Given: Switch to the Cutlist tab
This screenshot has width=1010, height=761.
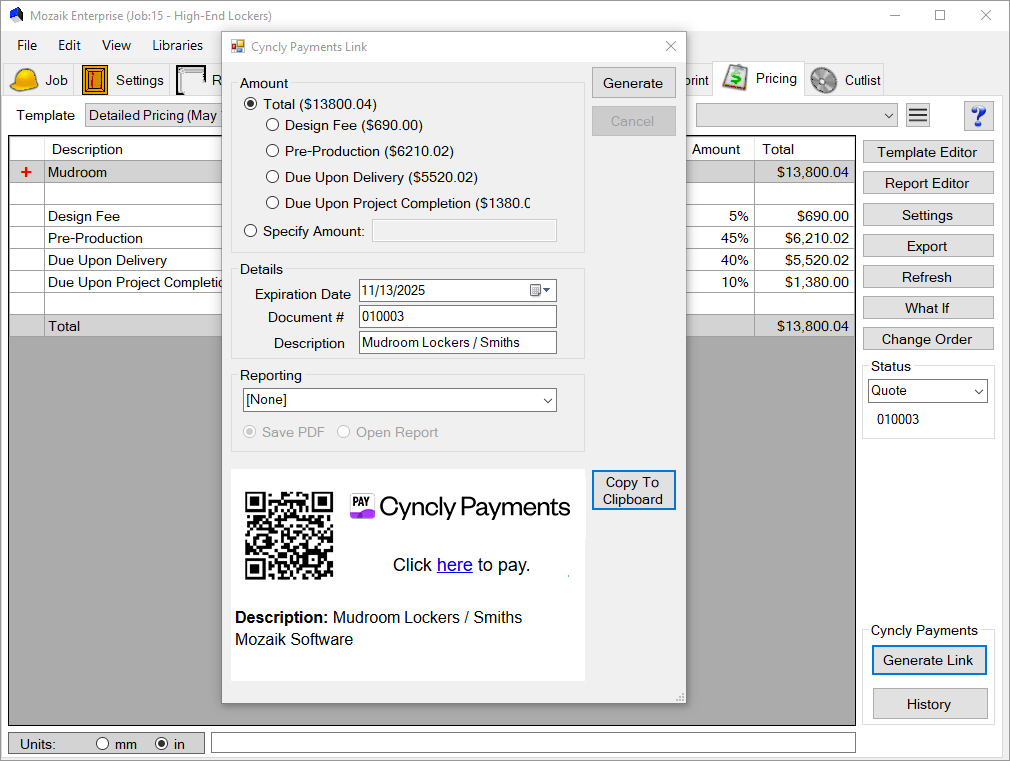Looking at the screenshot, I should 846,78.
